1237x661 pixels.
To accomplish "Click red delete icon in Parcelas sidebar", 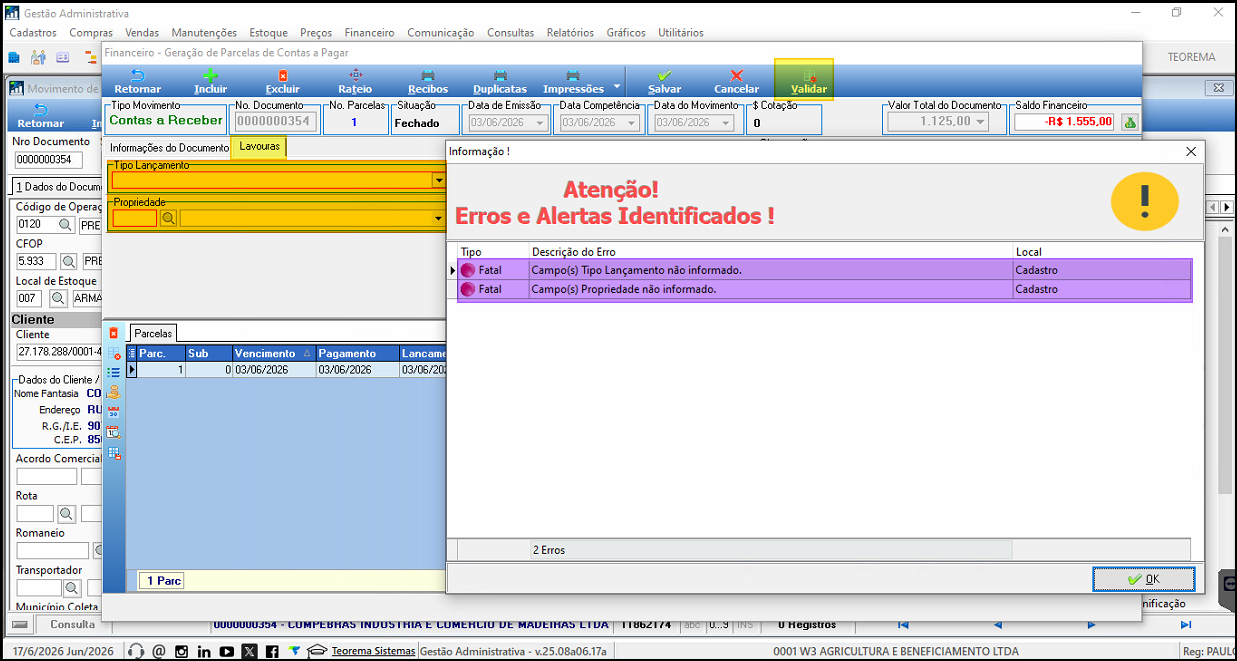I will [114, 332].
